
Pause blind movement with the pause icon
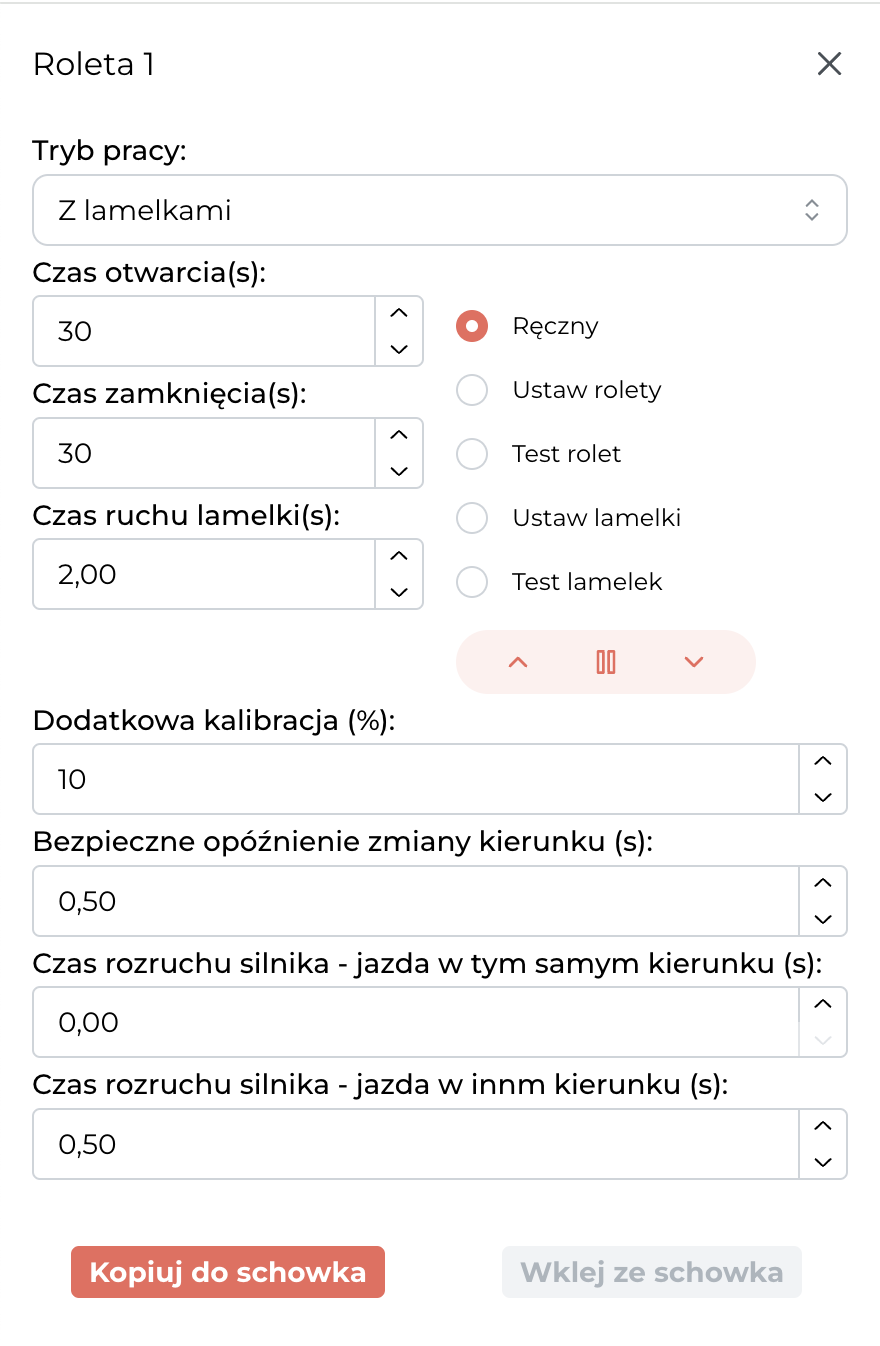606,662
